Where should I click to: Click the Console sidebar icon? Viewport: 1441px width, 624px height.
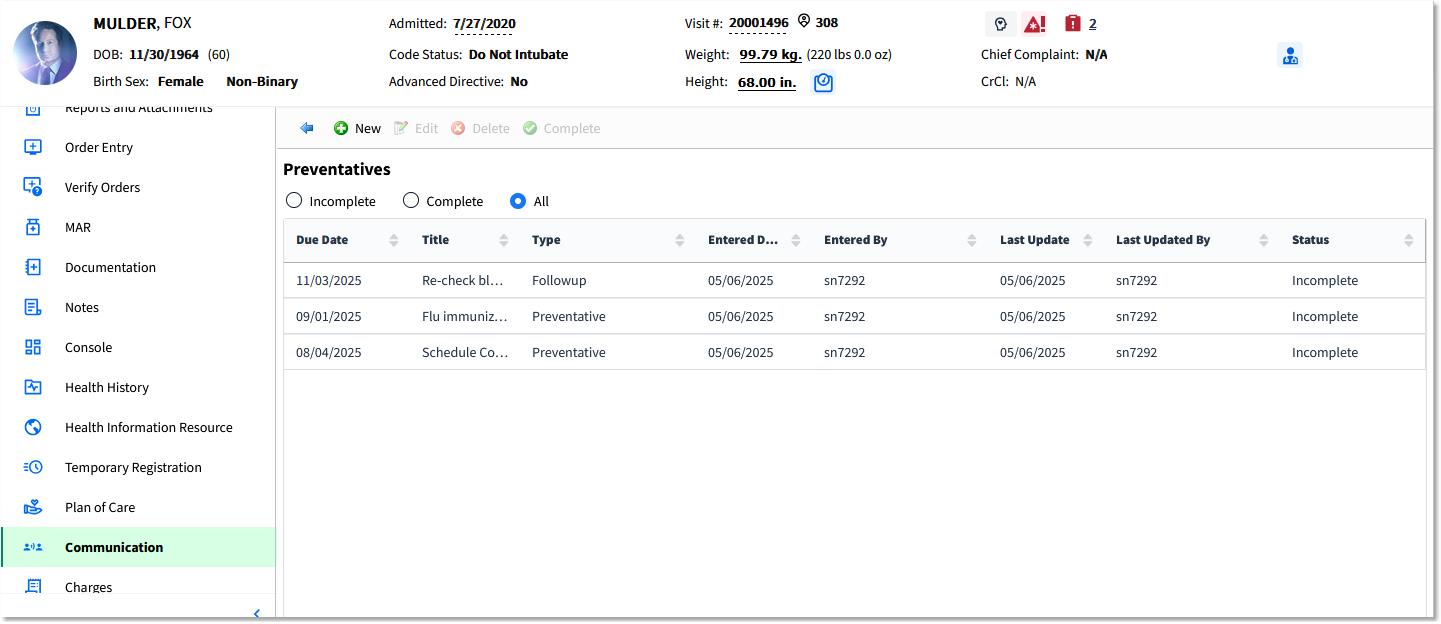33,347
